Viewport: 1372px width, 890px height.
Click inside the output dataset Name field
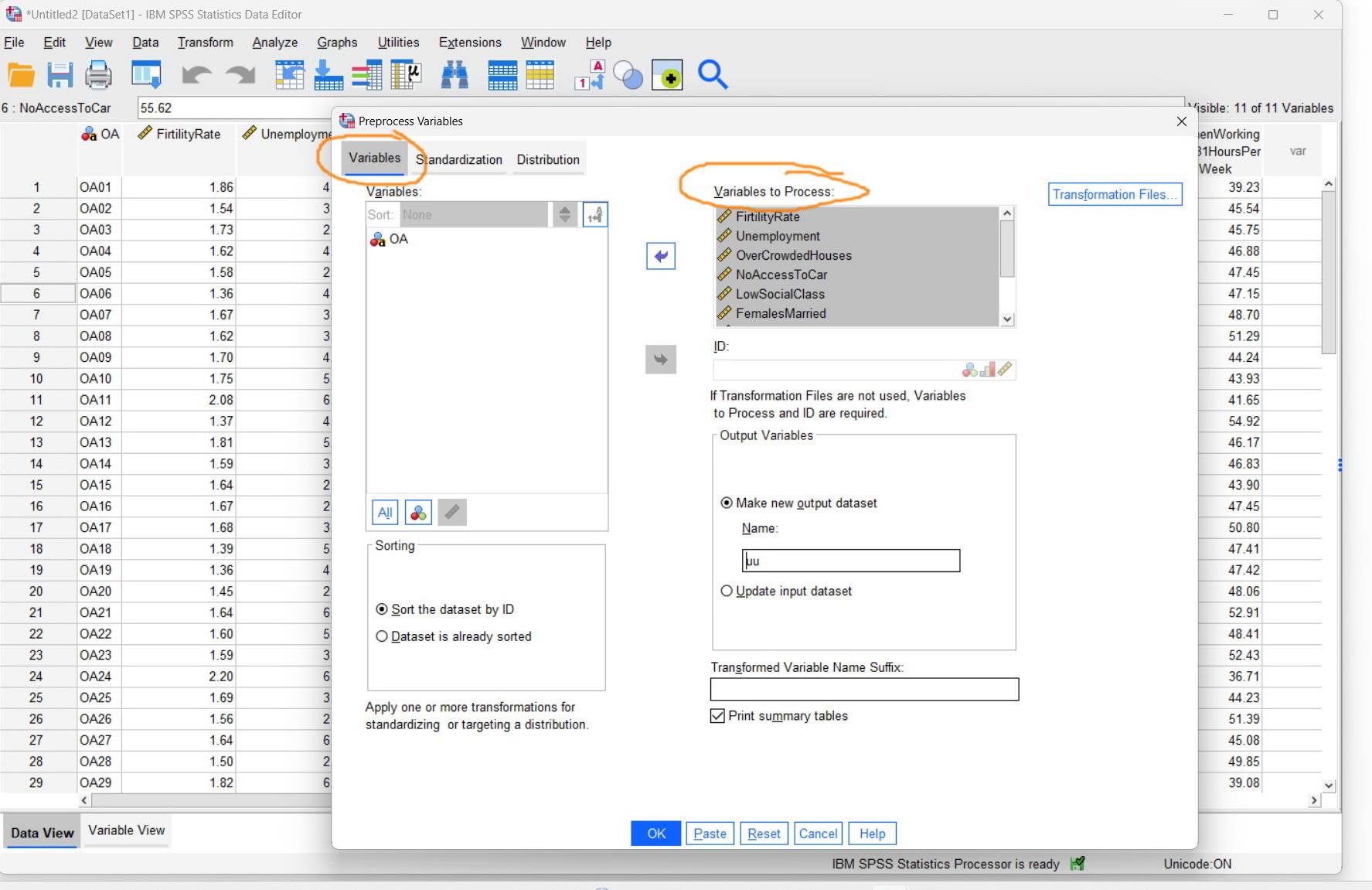coord(850,560)
